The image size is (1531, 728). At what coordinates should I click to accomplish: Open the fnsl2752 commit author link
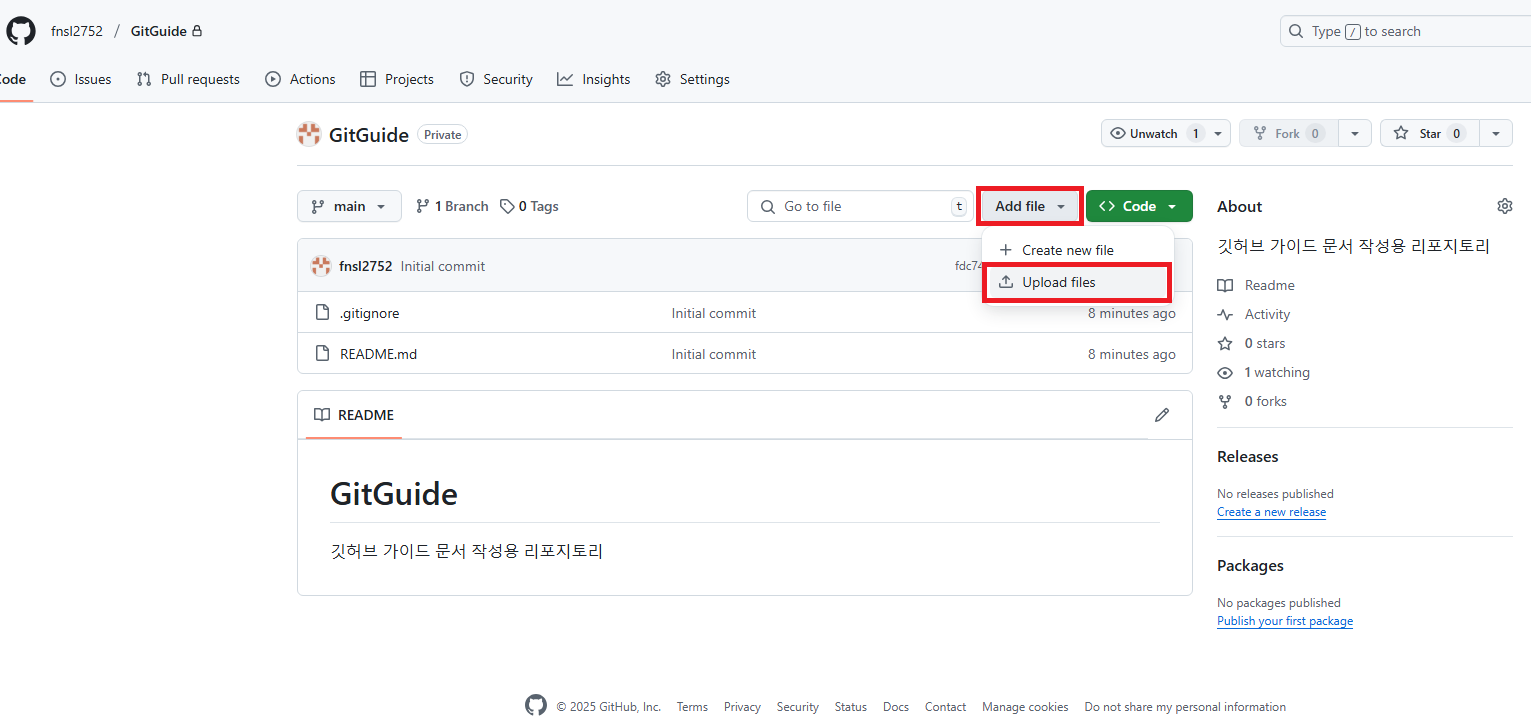click(365, 266)
